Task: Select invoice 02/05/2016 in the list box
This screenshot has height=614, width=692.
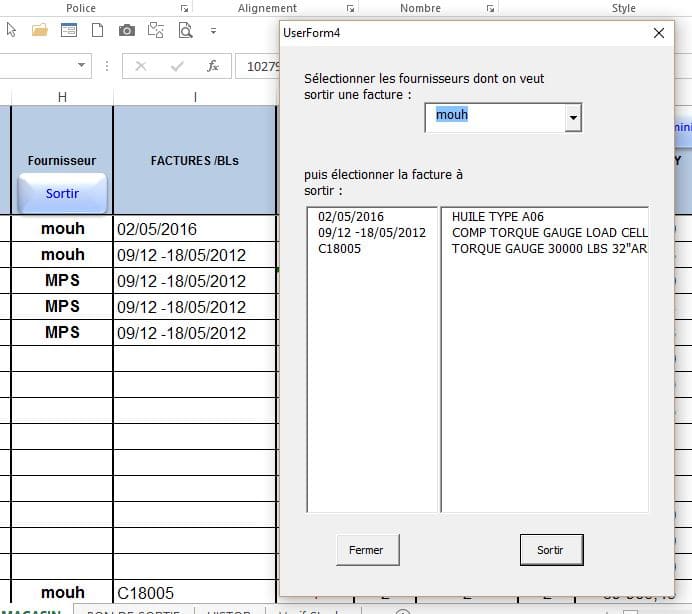Action: click(350, 216)
